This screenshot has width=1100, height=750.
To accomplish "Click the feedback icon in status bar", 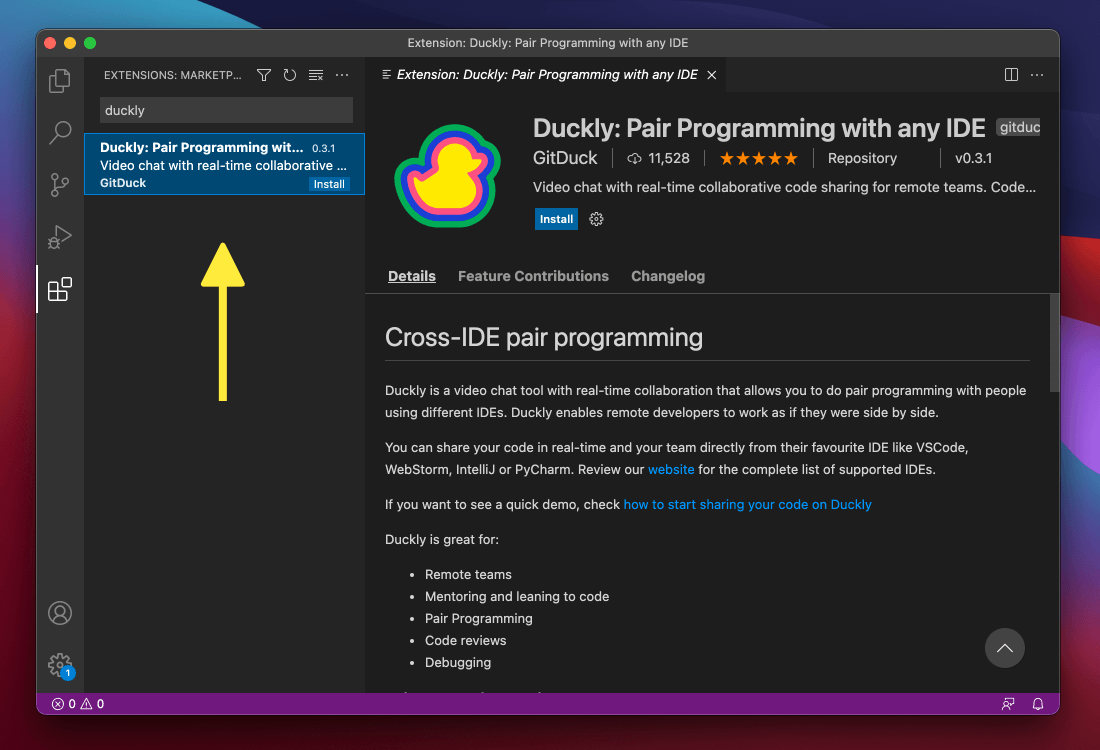I will pyautogui.click(x=1008, y=704).
